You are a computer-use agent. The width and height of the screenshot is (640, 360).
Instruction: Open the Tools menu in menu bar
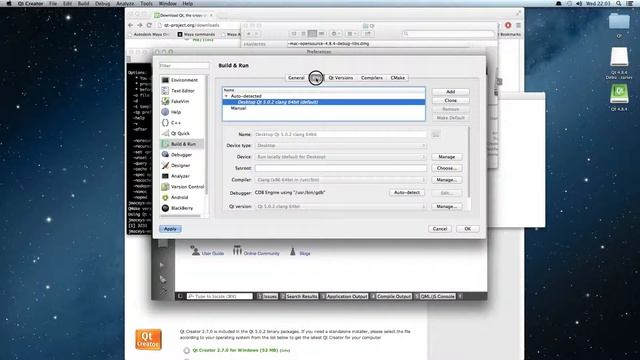click(146, 3)
